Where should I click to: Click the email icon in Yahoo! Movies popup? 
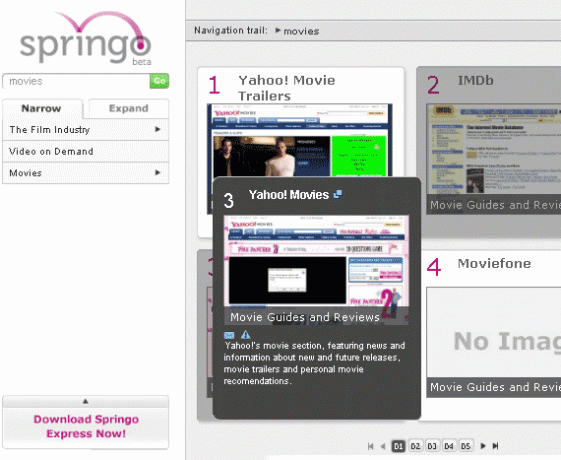[x=229, y=335]
